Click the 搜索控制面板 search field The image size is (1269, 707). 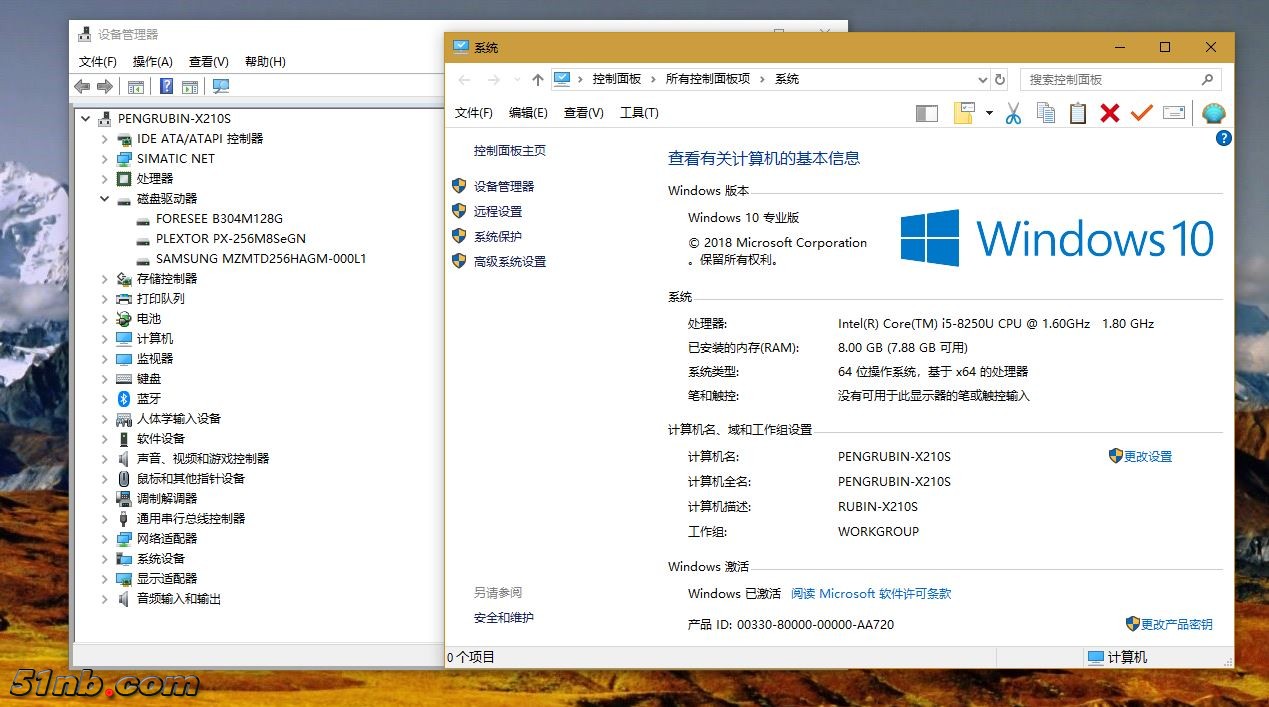[1110, 80]
